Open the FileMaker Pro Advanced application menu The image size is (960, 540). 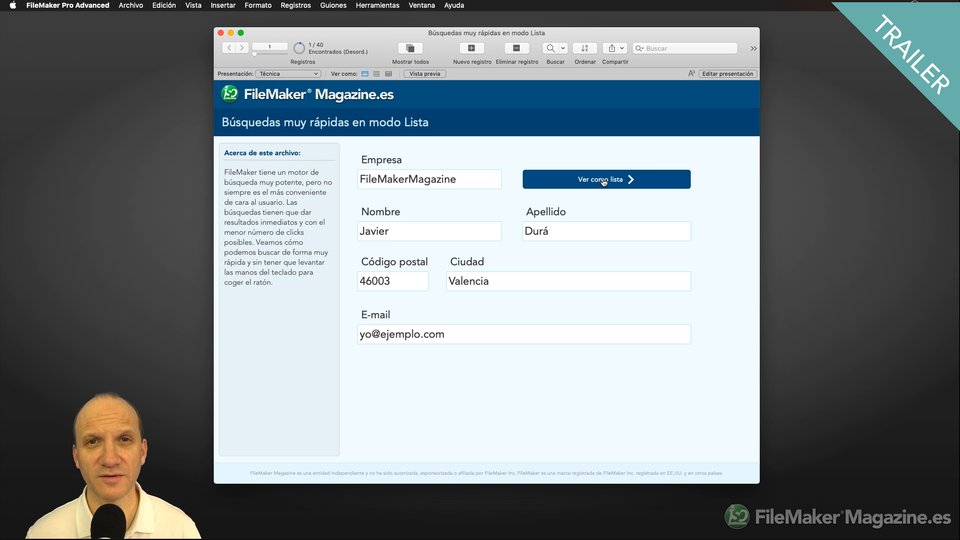(x=67, y=6)
